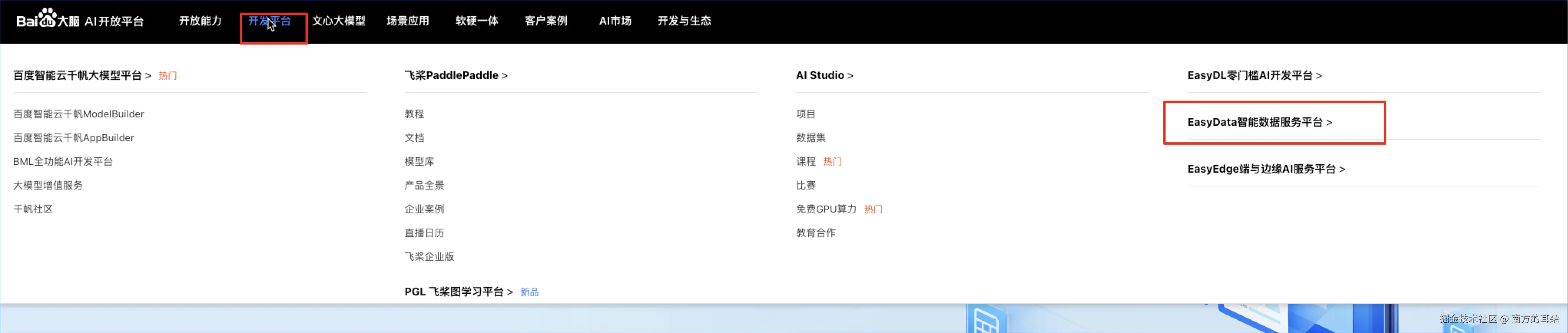Open the AI市场 menu

coord(615,21)
